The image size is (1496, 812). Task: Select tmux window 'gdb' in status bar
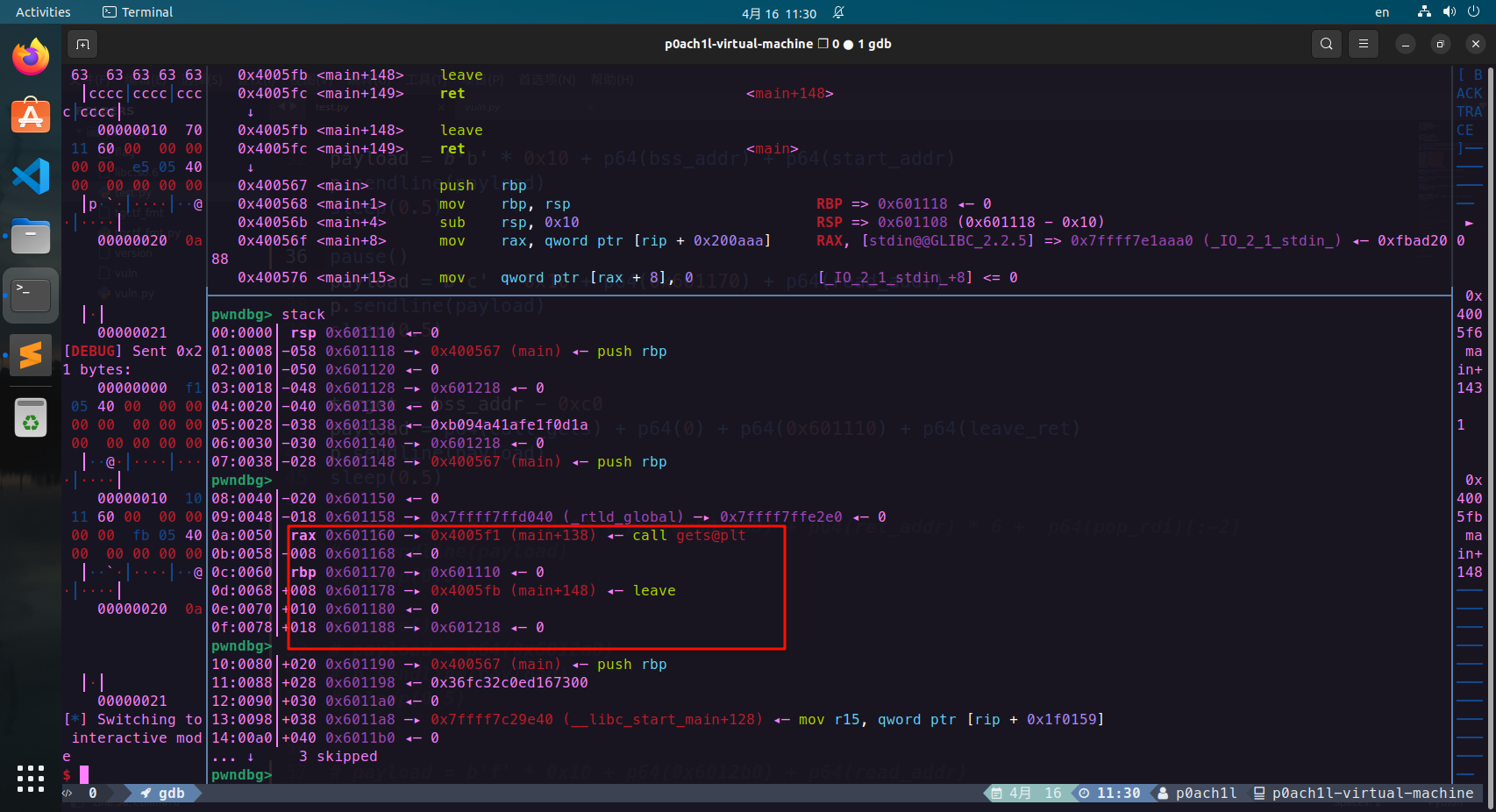[x=163, y=793]
